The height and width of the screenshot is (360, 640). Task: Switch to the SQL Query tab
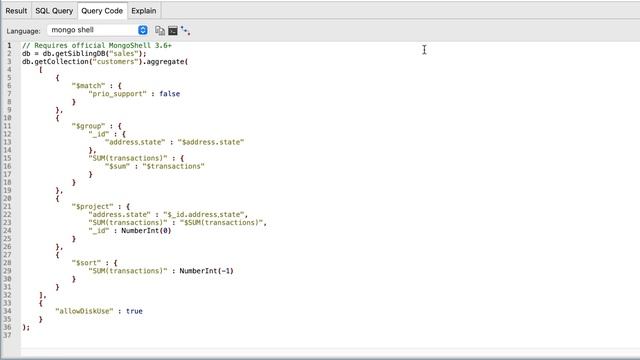(x=54, y=11)
